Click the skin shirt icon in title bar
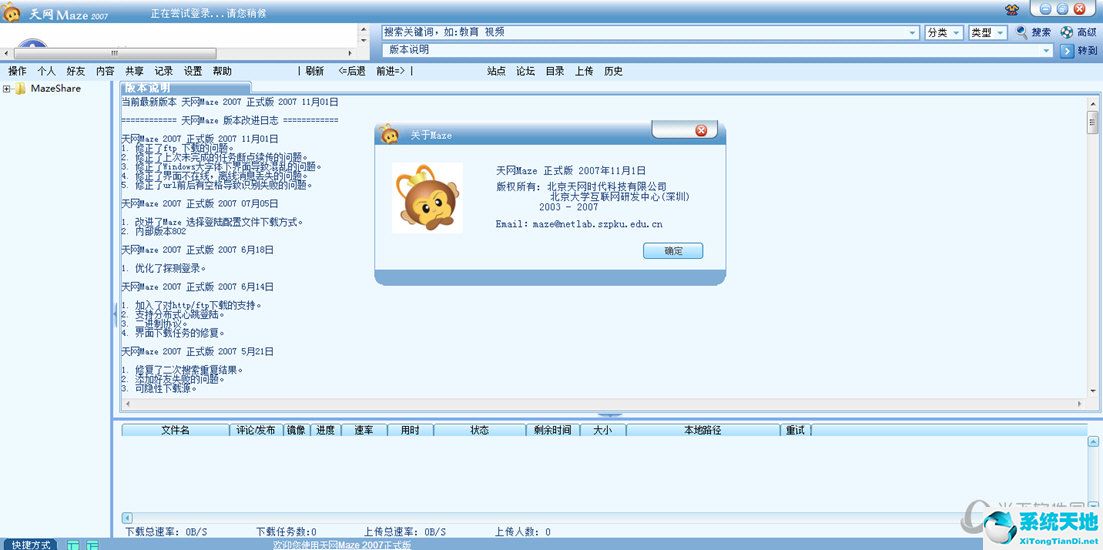The height and width of the screenshot is (550, 1103). coord(1012,9)
